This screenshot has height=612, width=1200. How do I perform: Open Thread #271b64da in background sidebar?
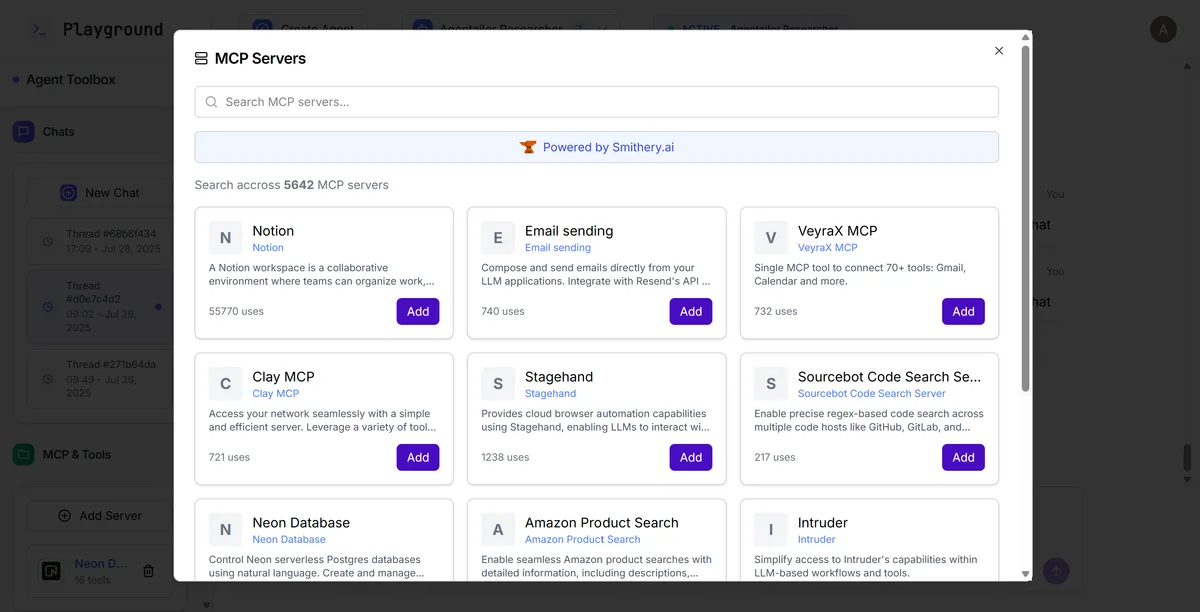98,379
